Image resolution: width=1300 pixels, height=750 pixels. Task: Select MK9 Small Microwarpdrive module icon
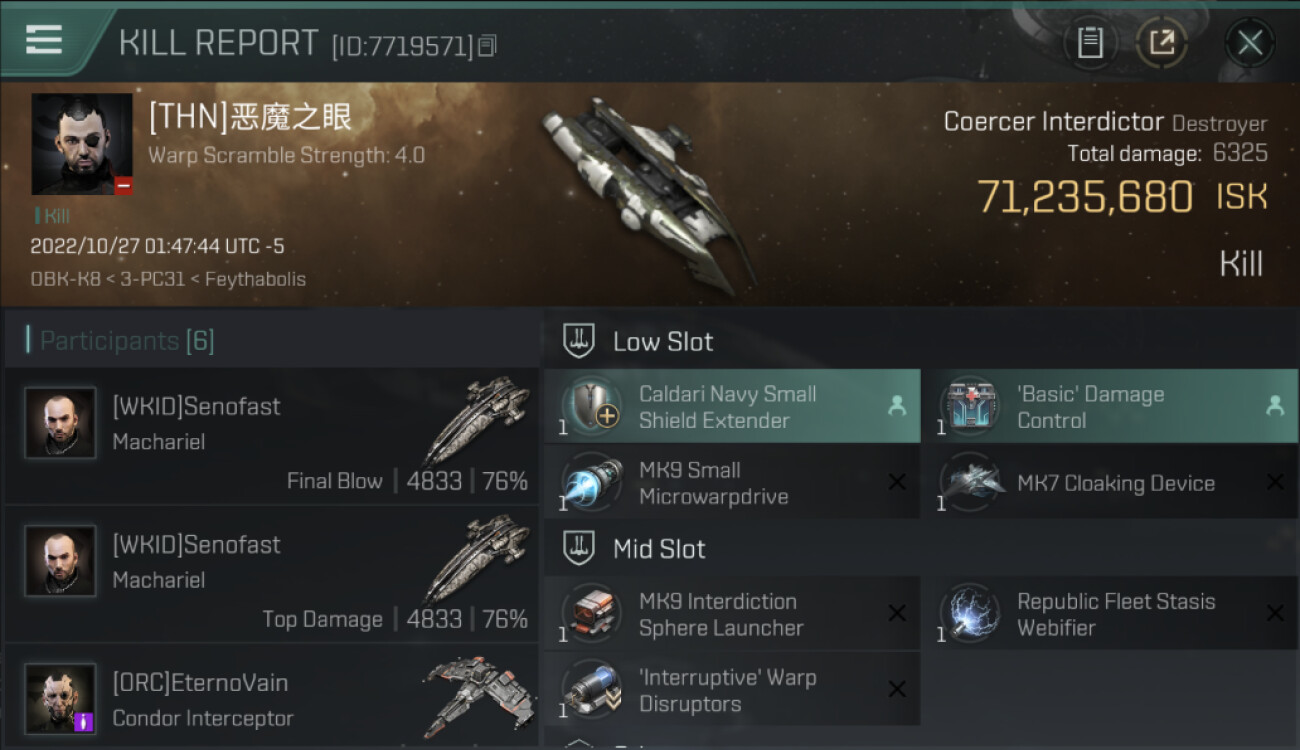pos(592,483)
